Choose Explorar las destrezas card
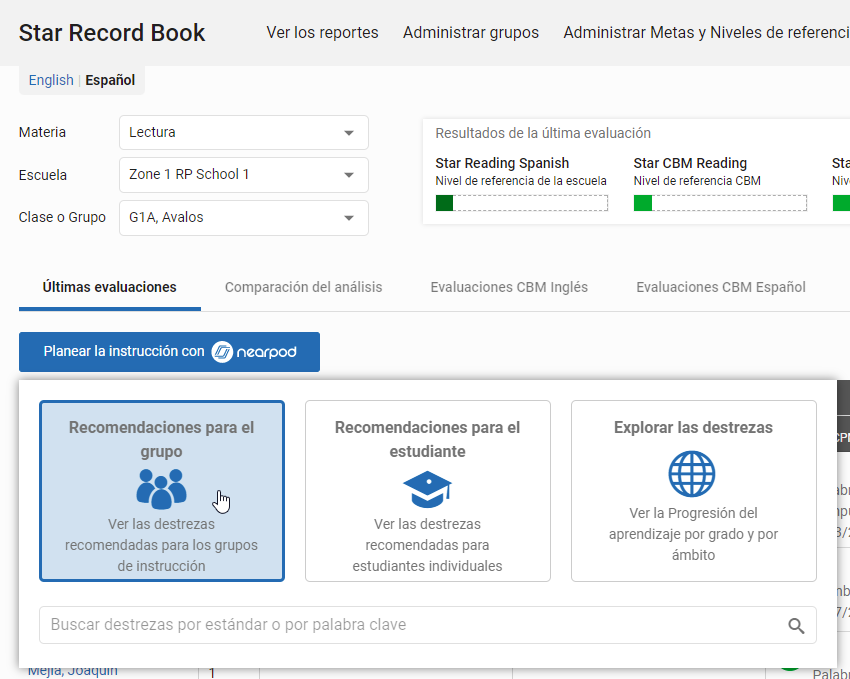The height and width of the screenshot is (679, 850). click(x=693, y=491)
